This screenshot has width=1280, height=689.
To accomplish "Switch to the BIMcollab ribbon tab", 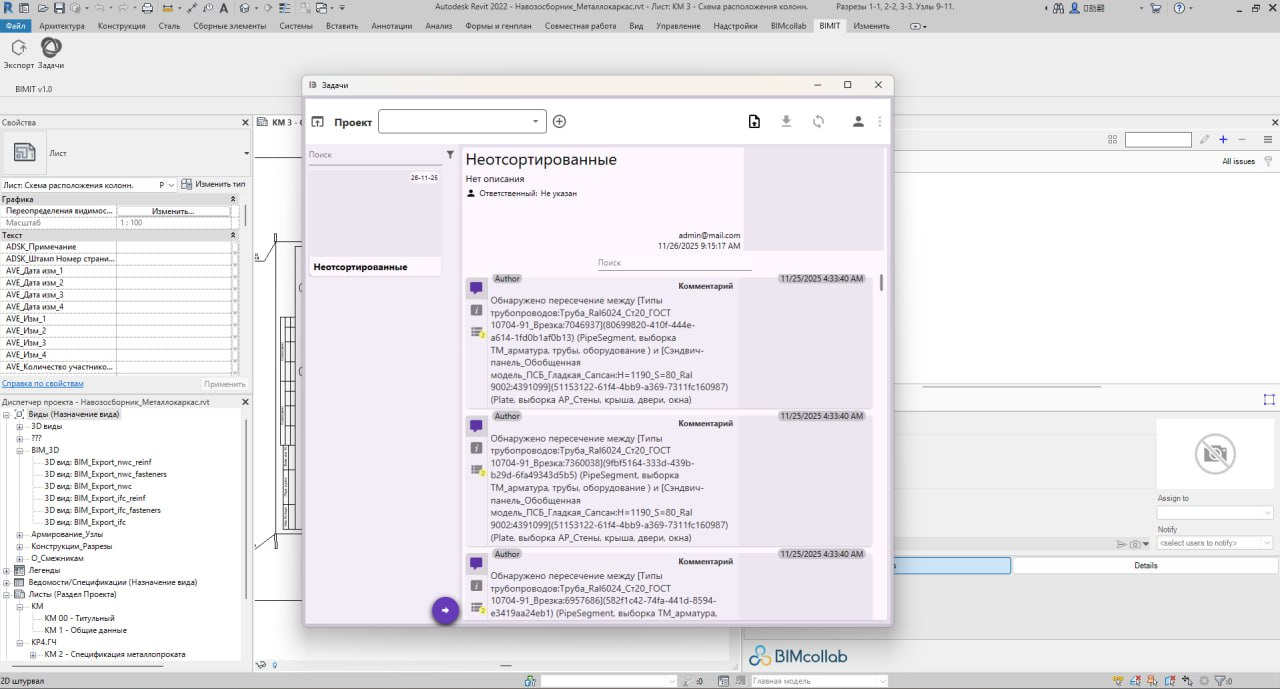I will 787,26.
